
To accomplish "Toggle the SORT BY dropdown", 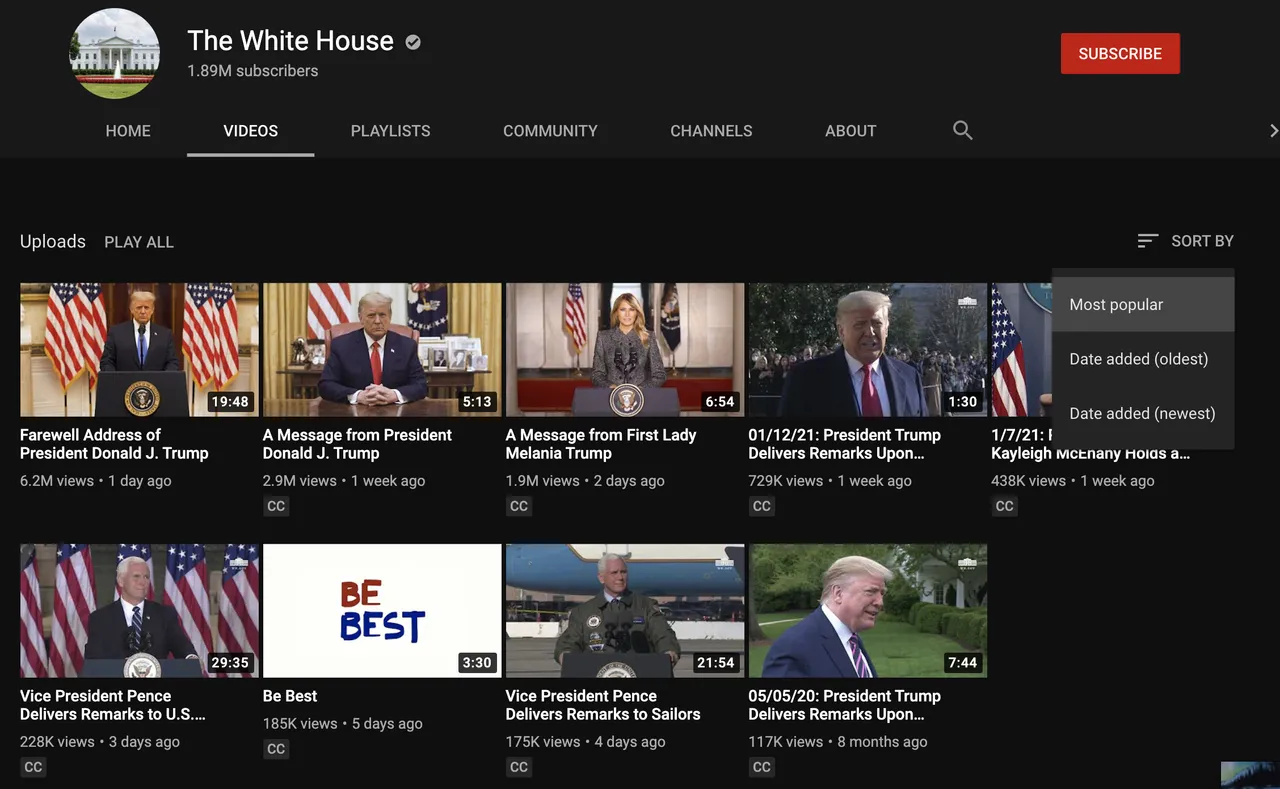I will click(1186, 241).
